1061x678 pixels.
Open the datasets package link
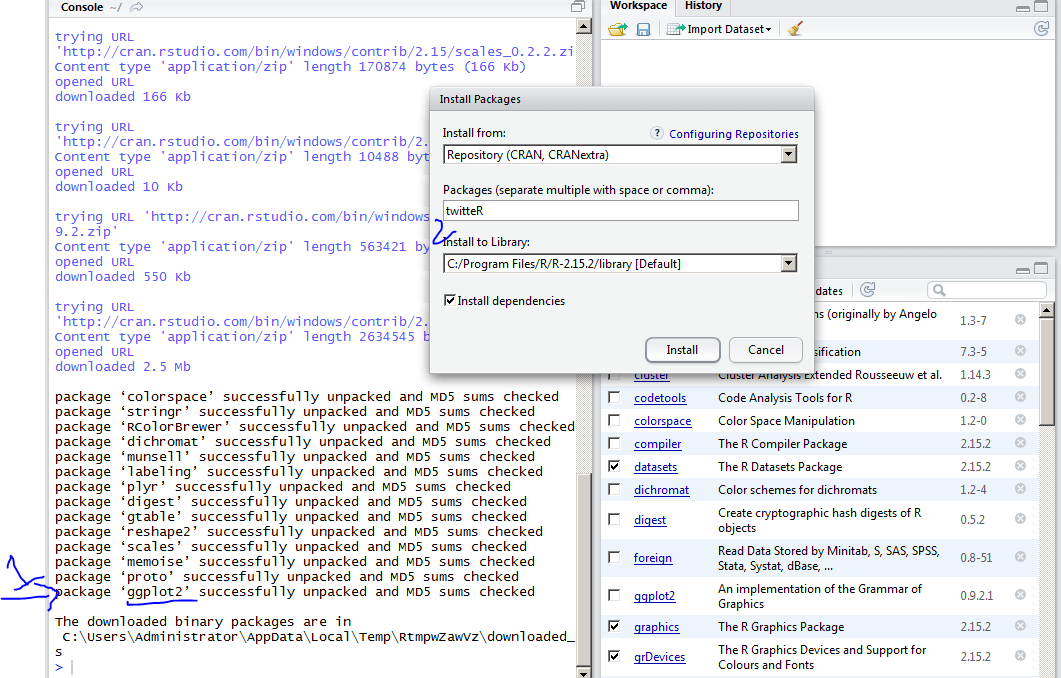[x=656, y=467]
